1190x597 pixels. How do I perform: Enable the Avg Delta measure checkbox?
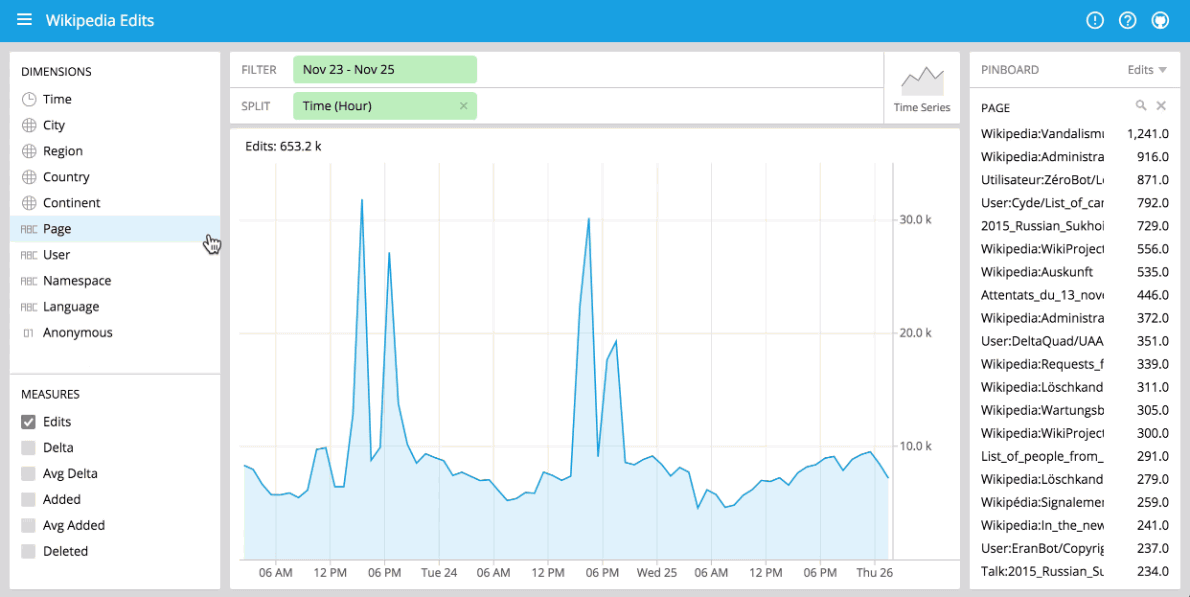pyautogui.click(x=28, y=473)
